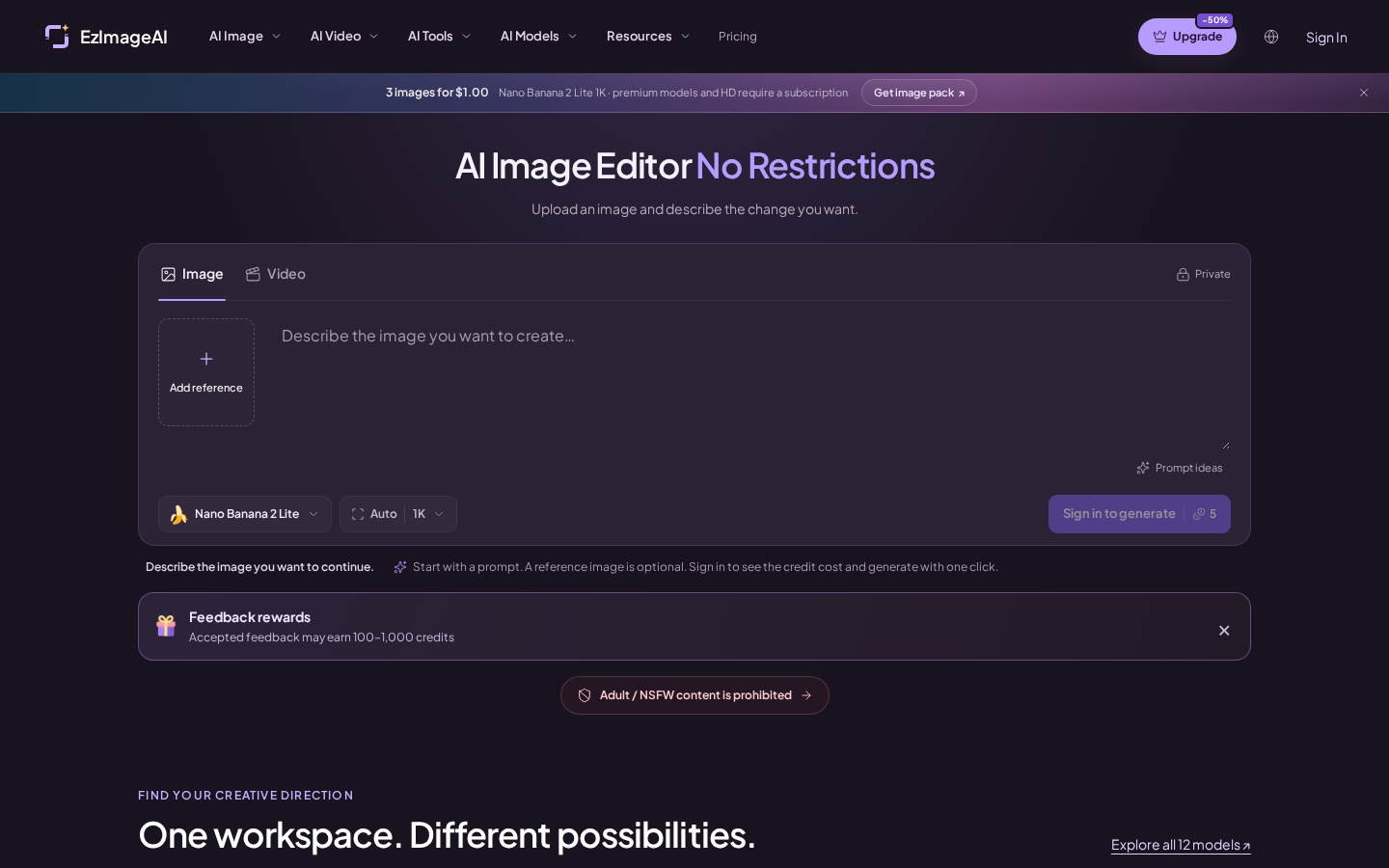Click the EzImageAI logo icon
Screen dimensions: 1389x868
coord(57,37)
